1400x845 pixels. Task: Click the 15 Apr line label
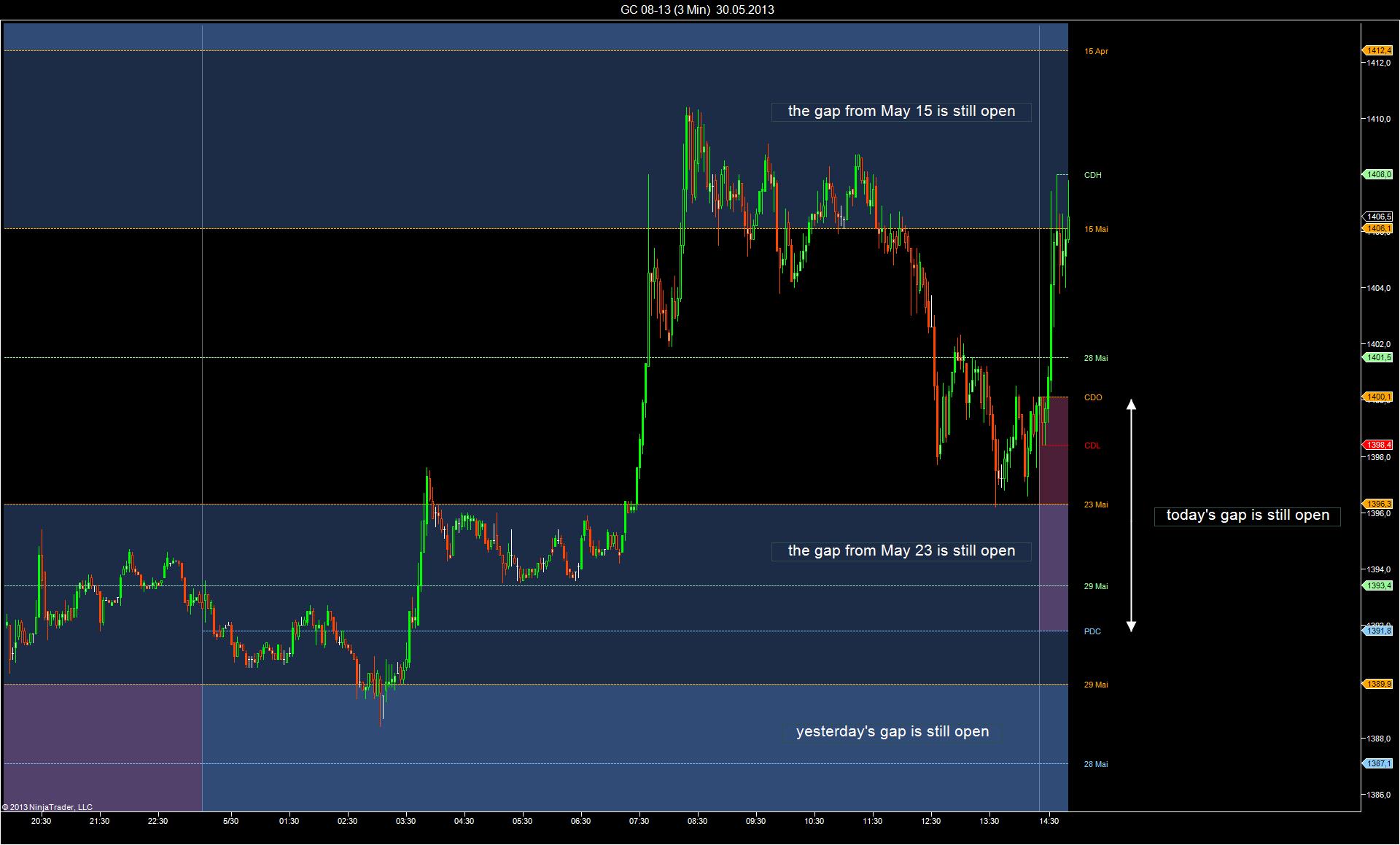click(1095, 51)
